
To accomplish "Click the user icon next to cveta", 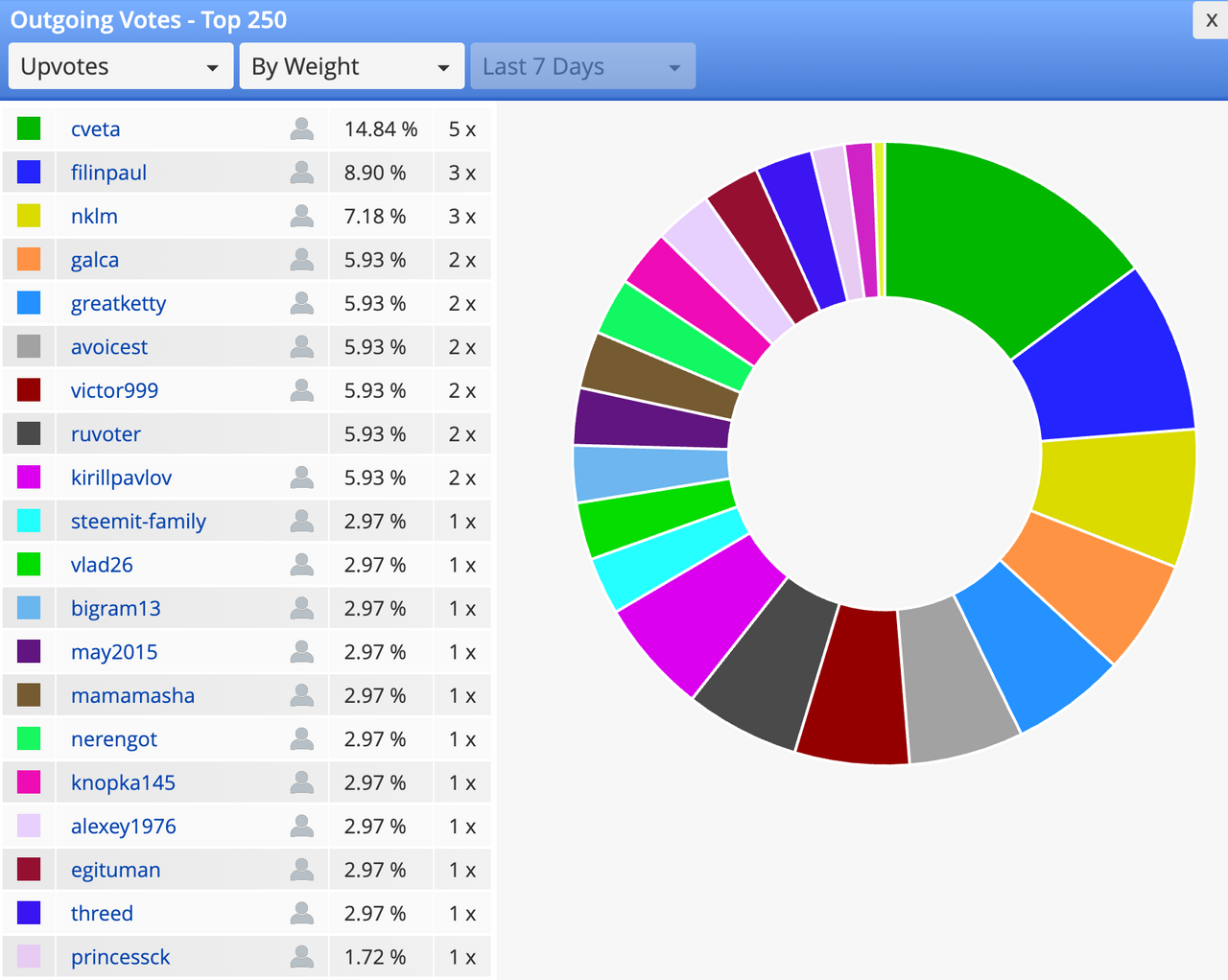I will tap(302, 128).
